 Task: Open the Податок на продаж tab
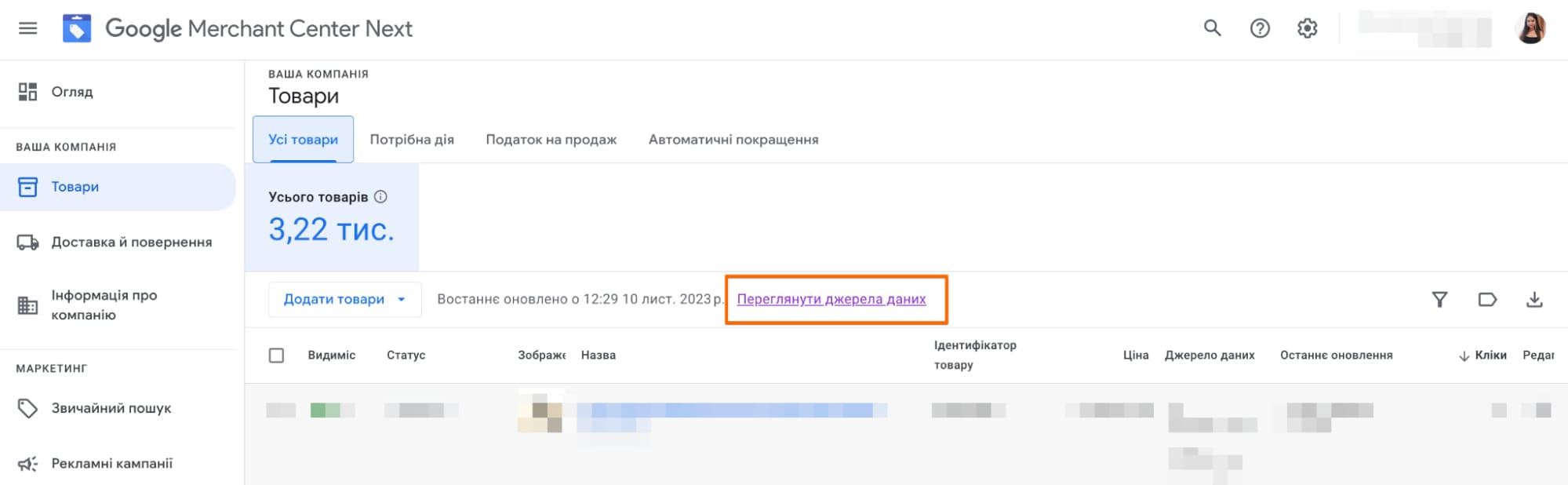[x=551, y=140]
